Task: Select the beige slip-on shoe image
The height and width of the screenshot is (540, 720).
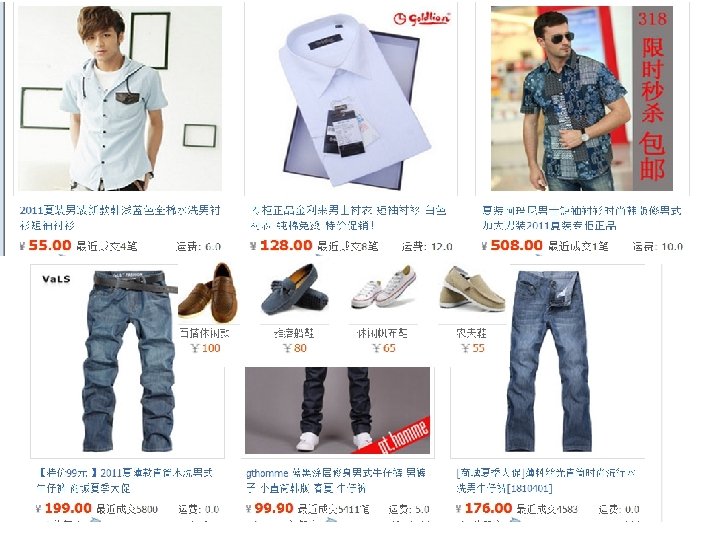Action: click(x=471, y=289)
